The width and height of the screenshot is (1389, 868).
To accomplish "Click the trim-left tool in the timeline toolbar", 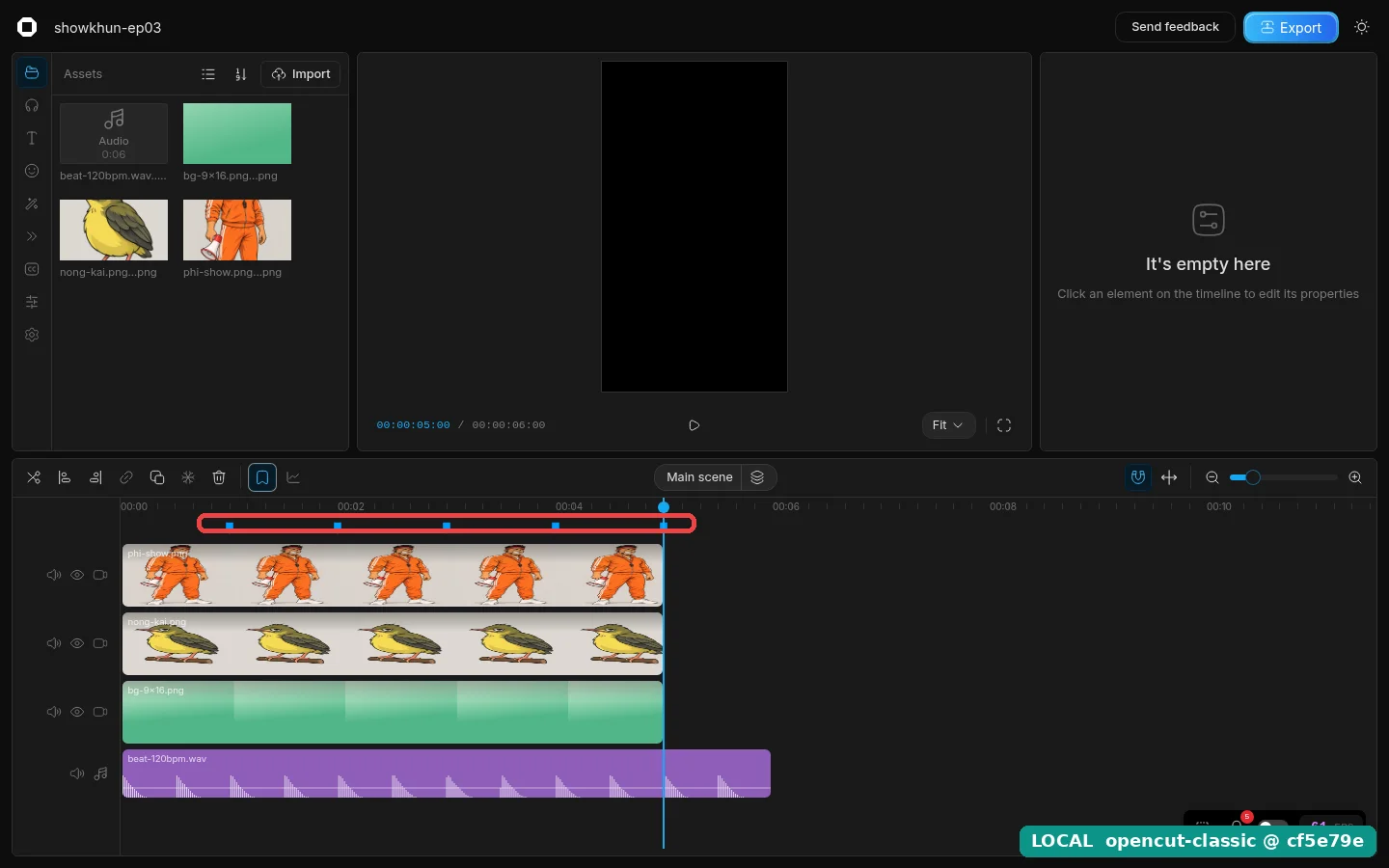I will pos(65,477).
